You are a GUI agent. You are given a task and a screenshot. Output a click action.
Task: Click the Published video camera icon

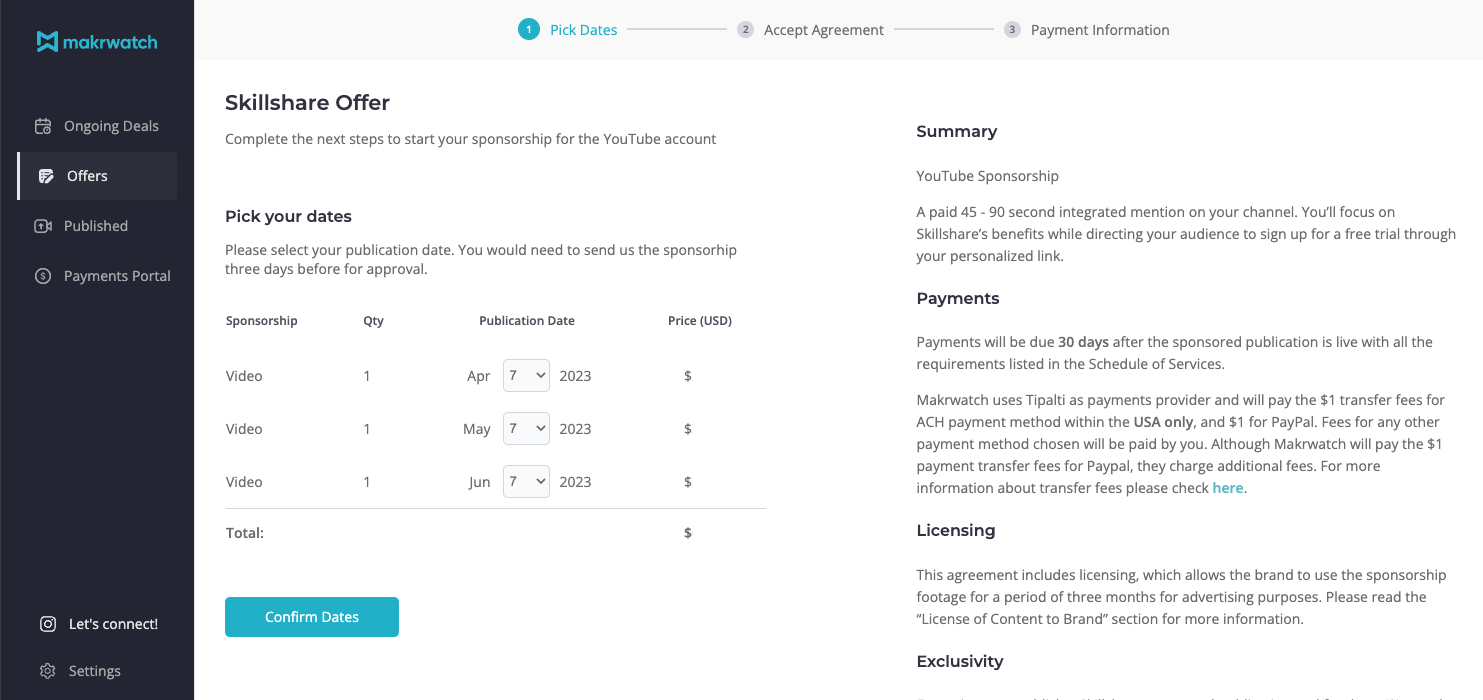click(x=43, y=226)
